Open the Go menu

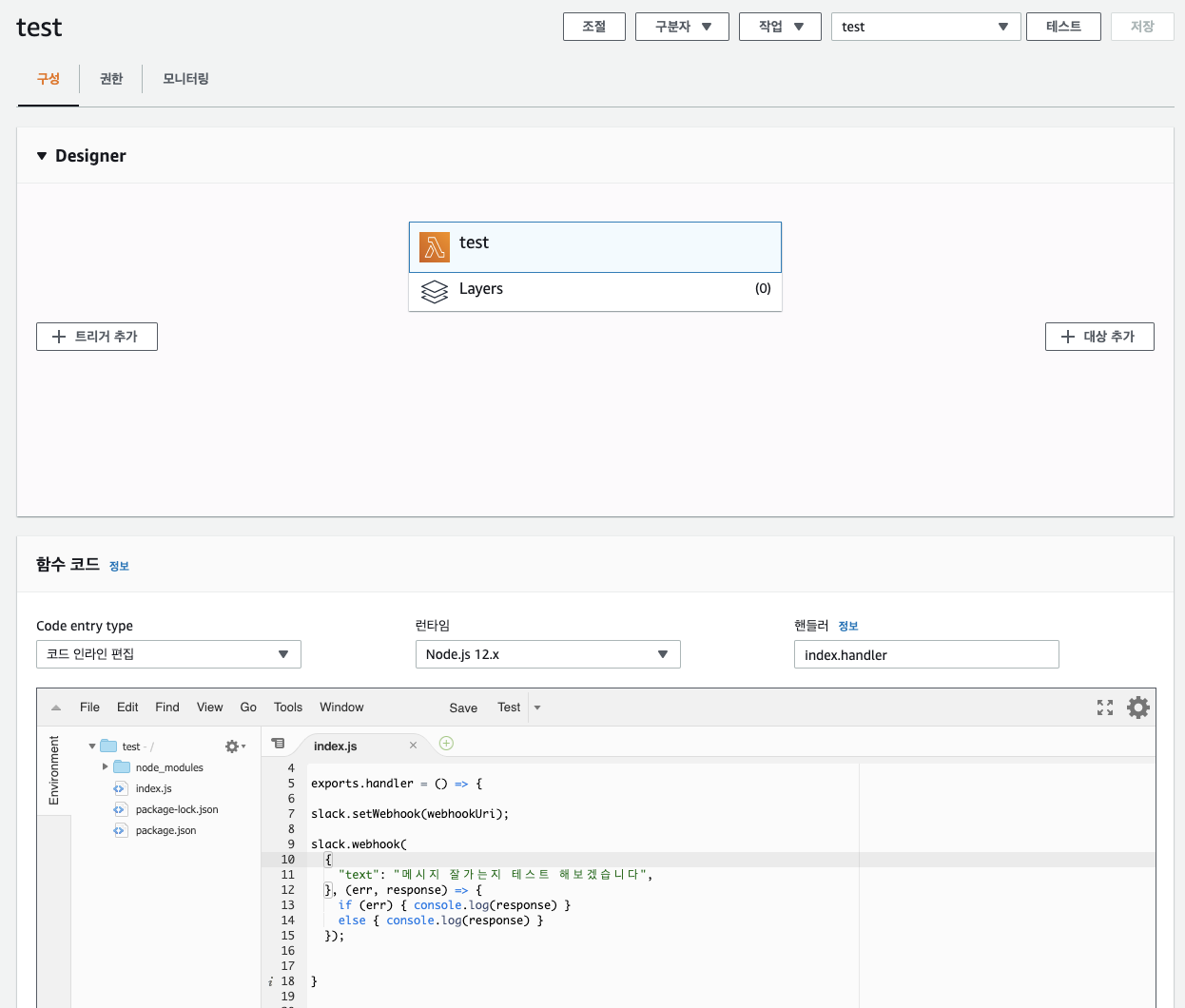click(x=248, y=708)
